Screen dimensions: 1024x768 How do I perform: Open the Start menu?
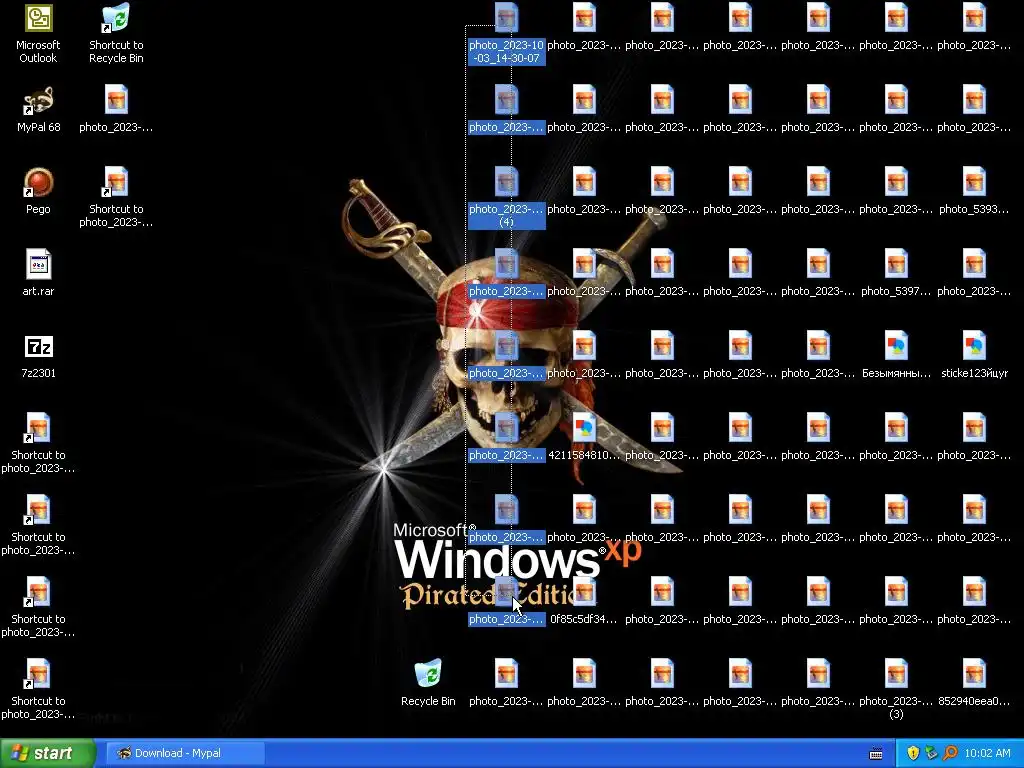[x=48, y=753]
